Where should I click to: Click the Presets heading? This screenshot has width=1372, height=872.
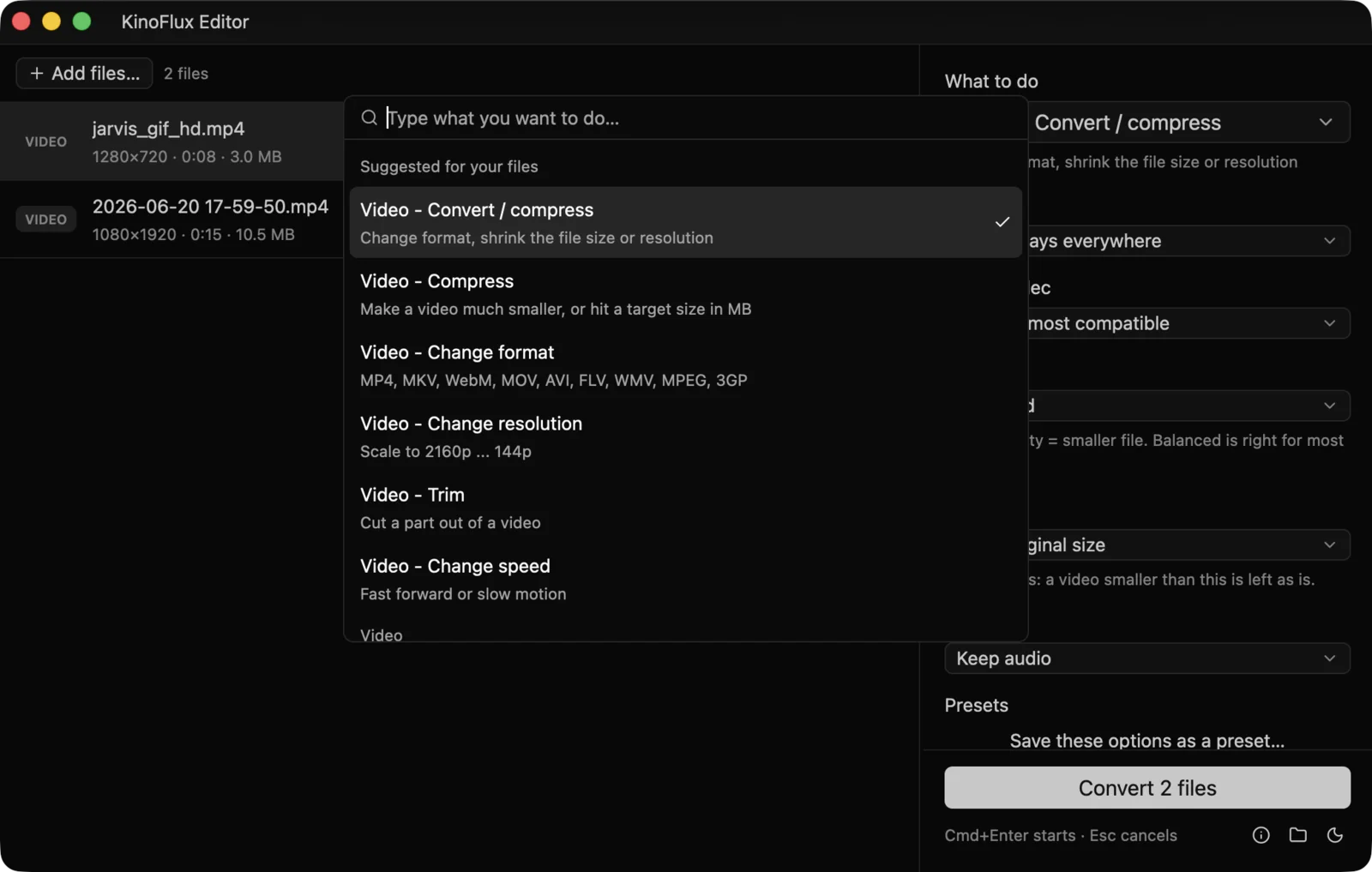coord(977,705)
